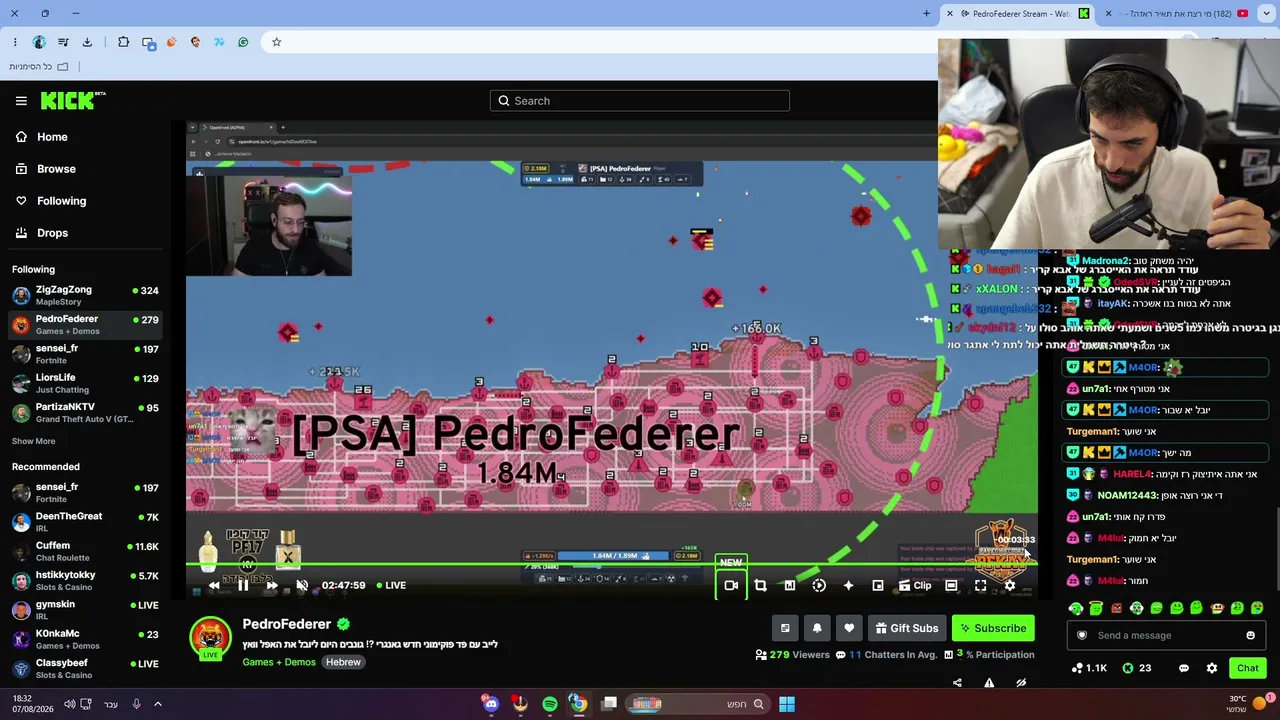Click the Games + Demos category link

coord(279,662)
